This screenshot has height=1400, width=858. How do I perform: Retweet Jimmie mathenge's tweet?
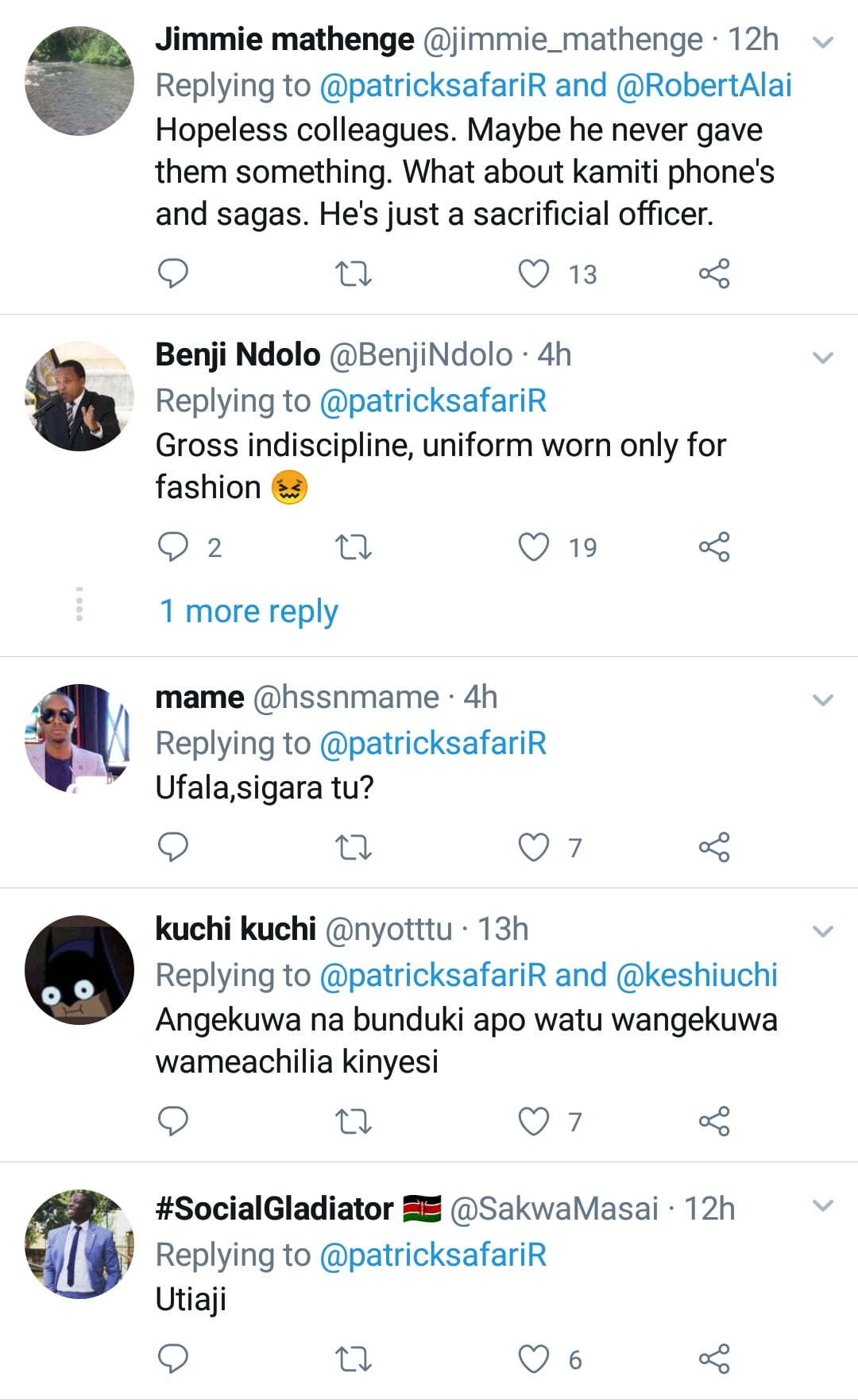[x=354, y=274]
